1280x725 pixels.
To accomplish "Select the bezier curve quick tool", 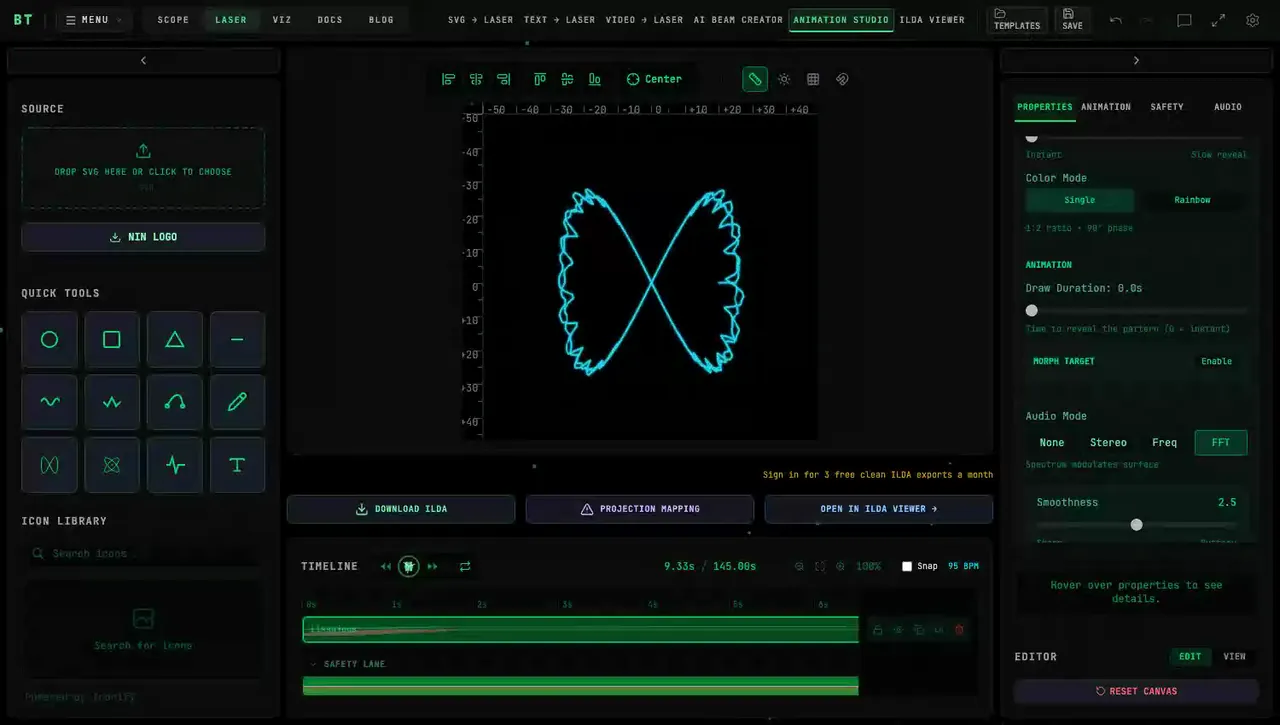I will [x=175, y=402].
